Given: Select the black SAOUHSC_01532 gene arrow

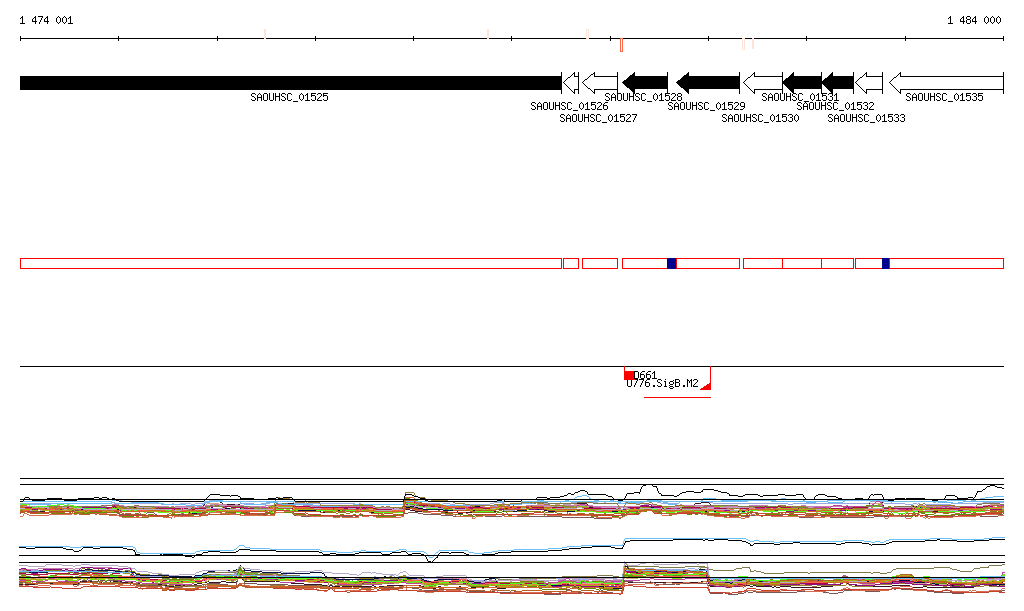Looking at the screenshot, I should pos(838,82).
